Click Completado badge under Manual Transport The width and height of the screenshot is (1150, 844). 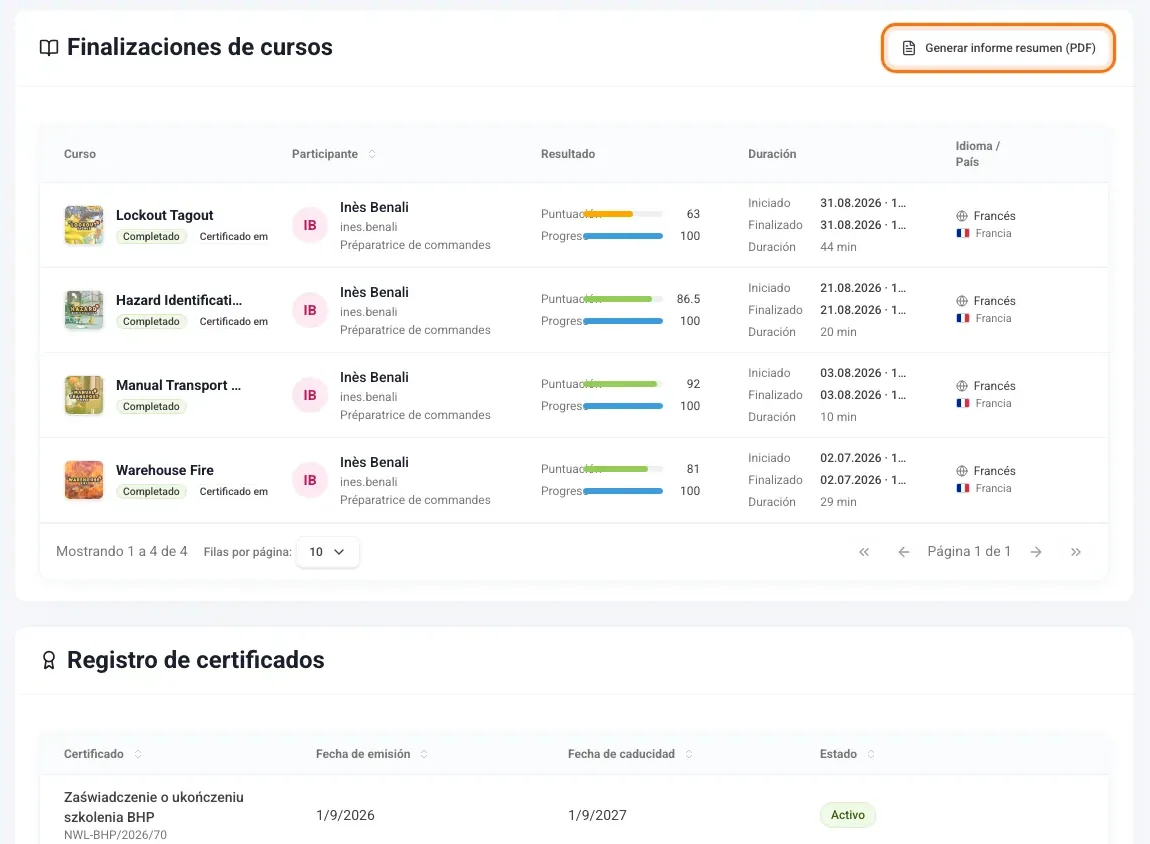click(151, 406)
